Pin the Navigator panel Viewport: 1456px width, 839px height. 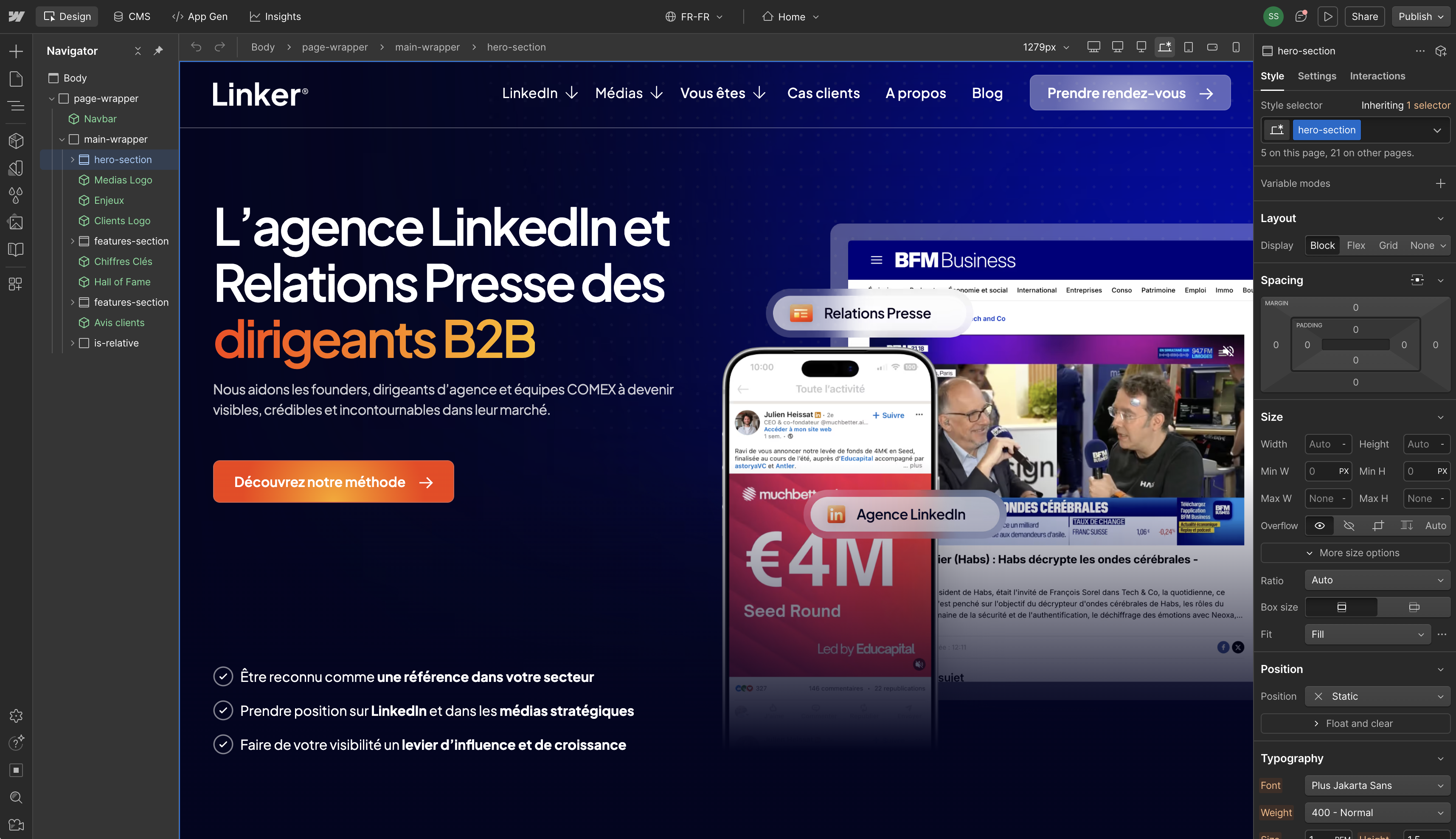tap(158, 51)
